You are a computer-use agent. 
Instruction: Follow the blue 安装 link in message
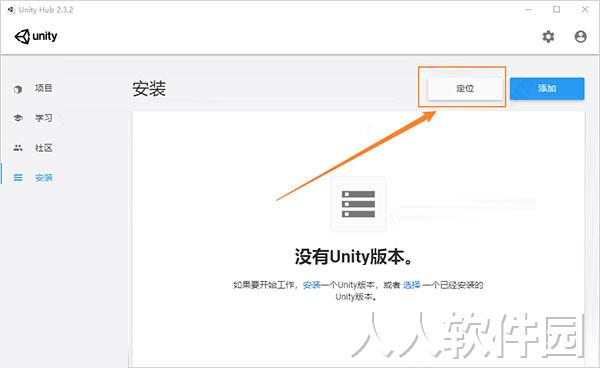pyautogui.click(x=311, y=285)
